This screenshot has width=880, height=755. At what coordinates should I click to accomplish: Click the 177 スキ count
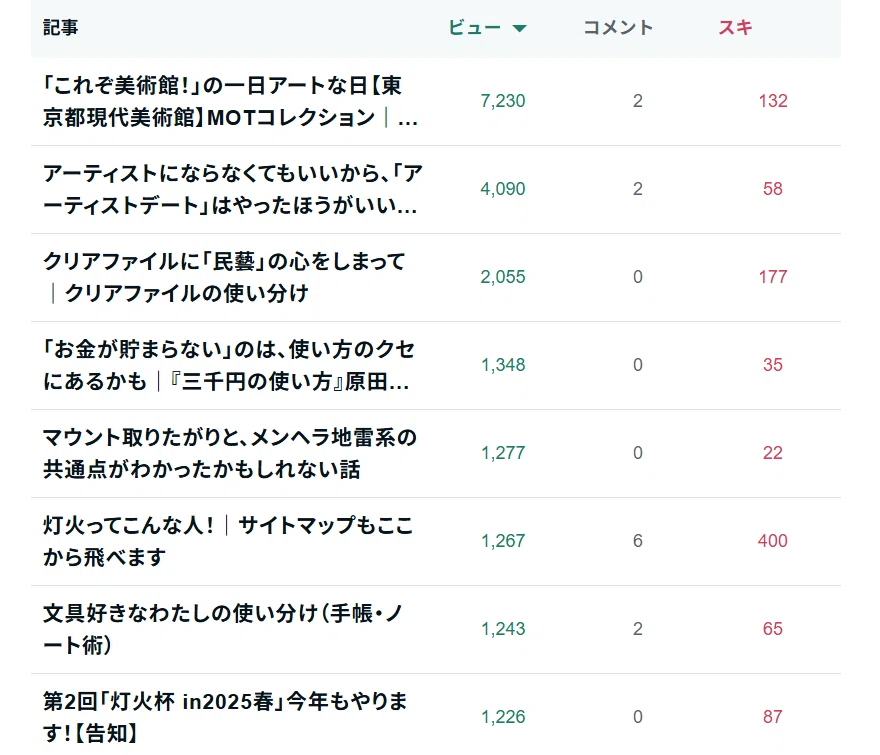(x=773, y=277)
